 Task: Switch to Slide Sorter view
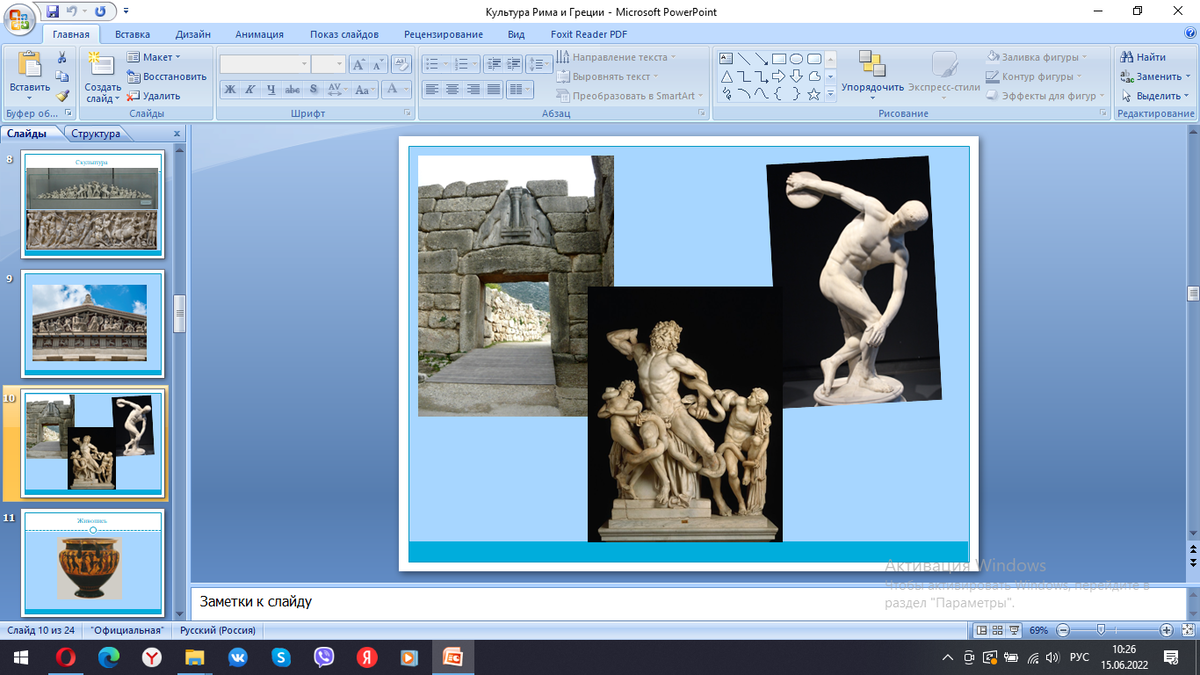click(x=997, y=630)
